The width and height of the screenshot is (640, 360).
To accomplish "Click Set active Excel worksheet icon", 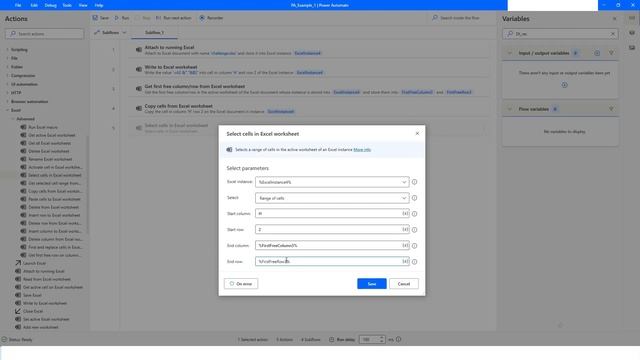I will (18, 319).
